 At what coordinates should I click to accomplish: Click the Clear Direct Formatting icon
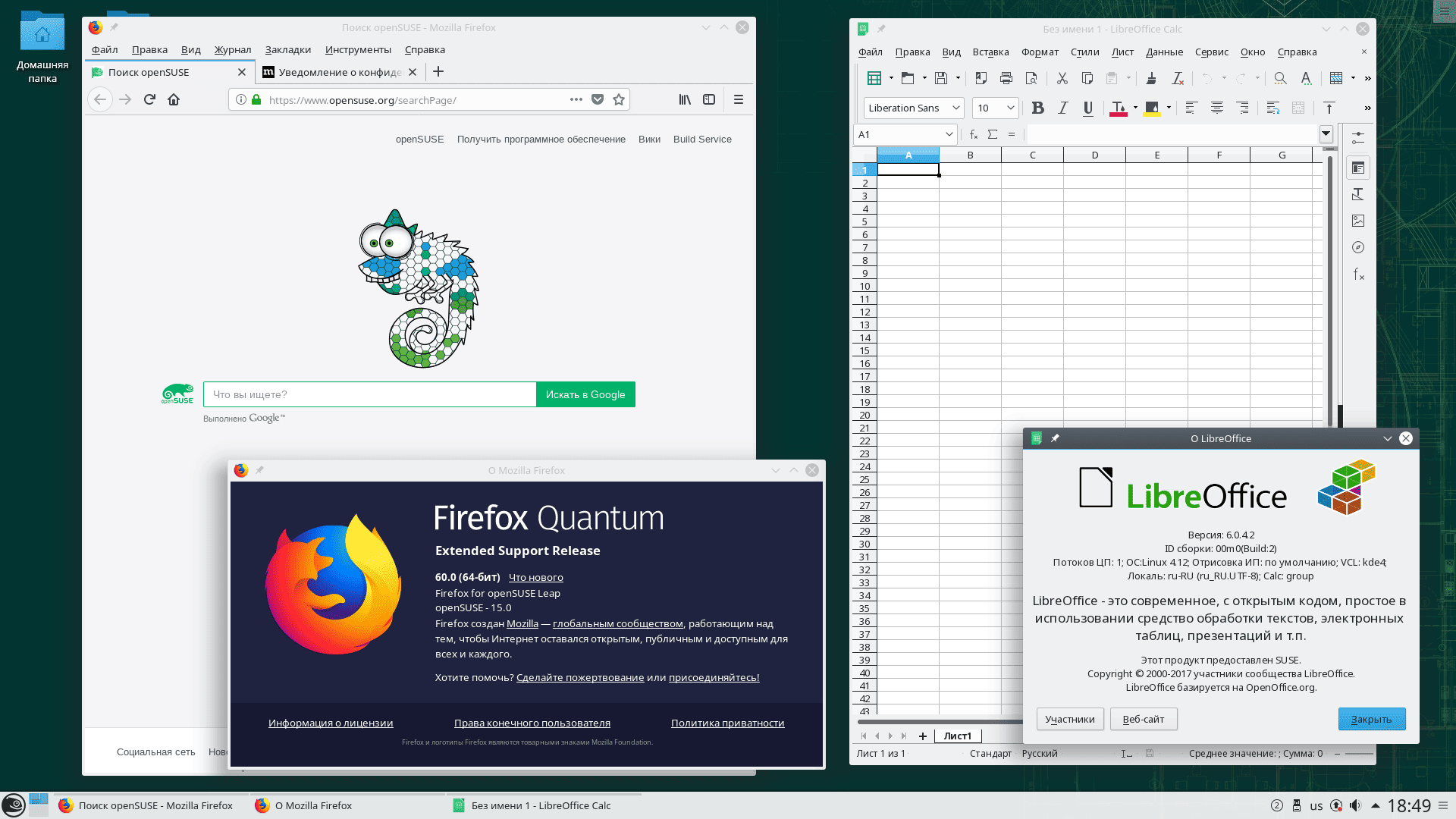1177,78
